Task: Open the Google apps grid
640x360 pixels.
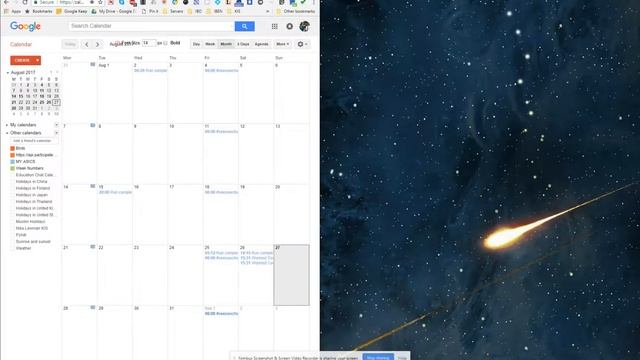Action: click(x=275, y=26)
